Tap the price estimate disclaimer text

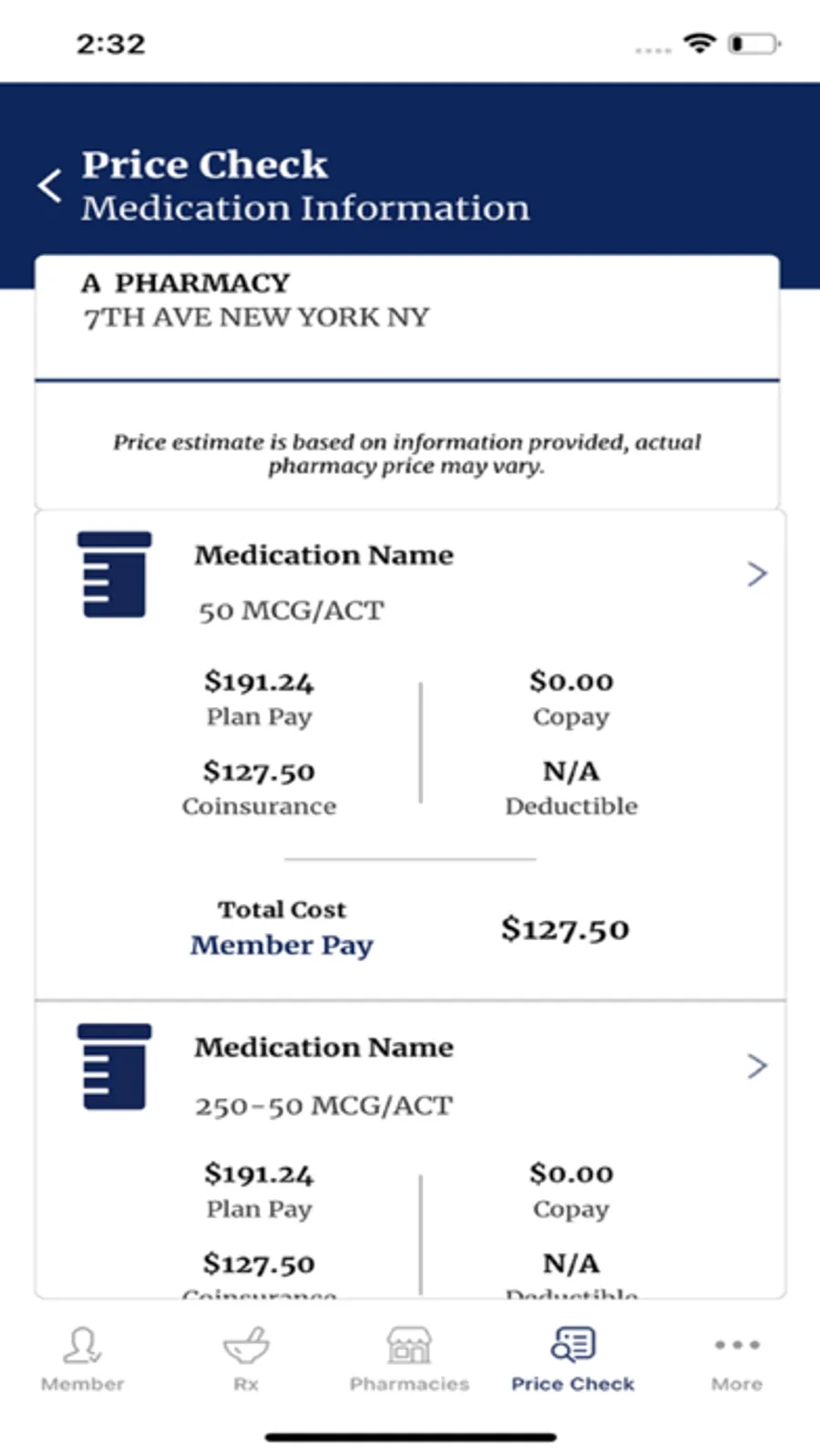(406, 454)
